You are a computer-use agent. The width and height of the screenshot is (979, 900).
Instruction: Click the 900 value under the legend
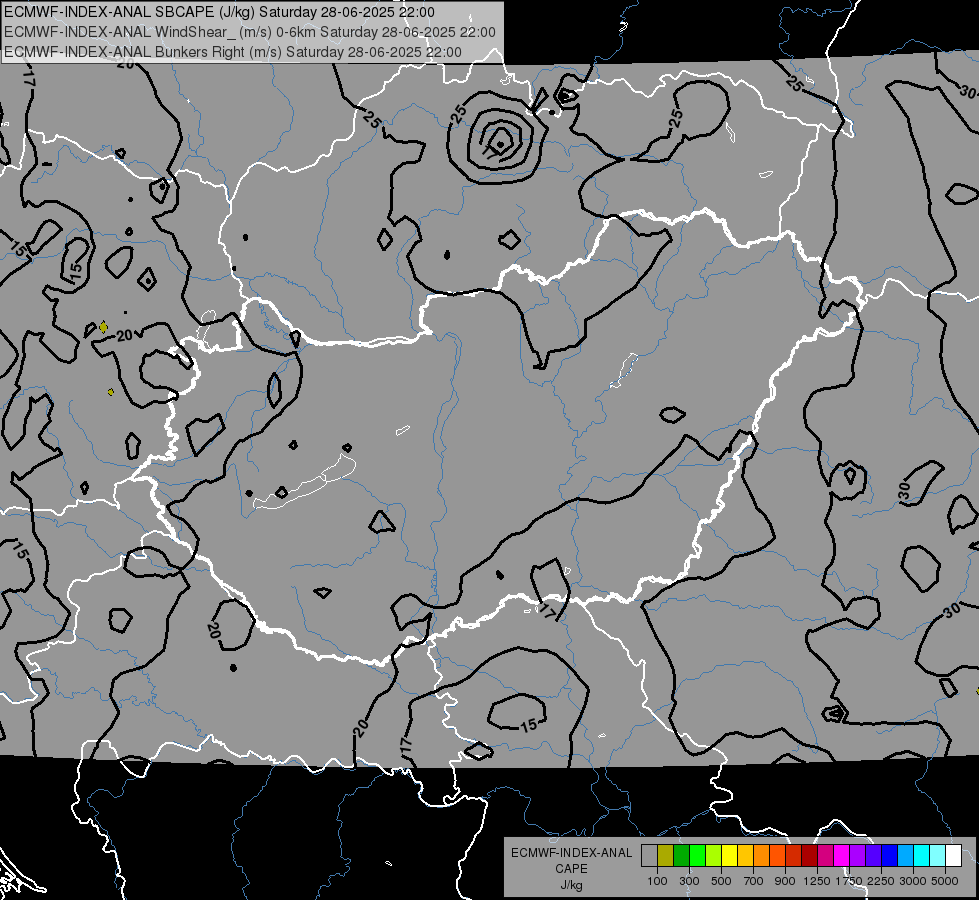click(x=785, y=881)
